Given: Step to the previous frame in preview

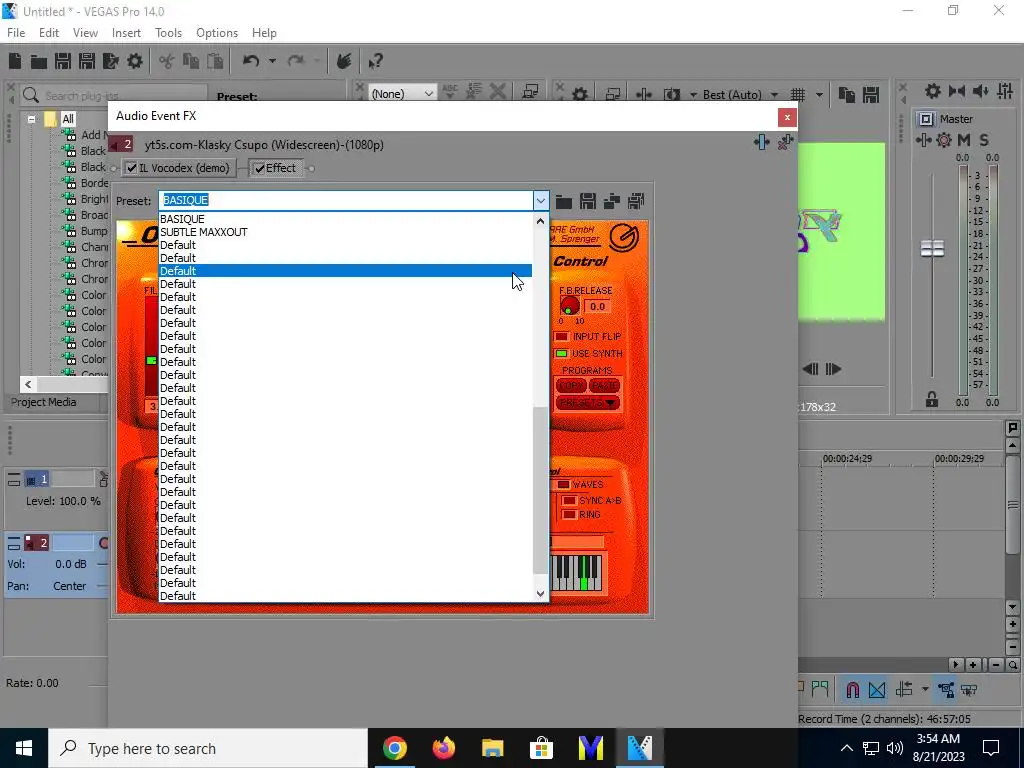Looking at the screenshot, I should pos(810,369).
